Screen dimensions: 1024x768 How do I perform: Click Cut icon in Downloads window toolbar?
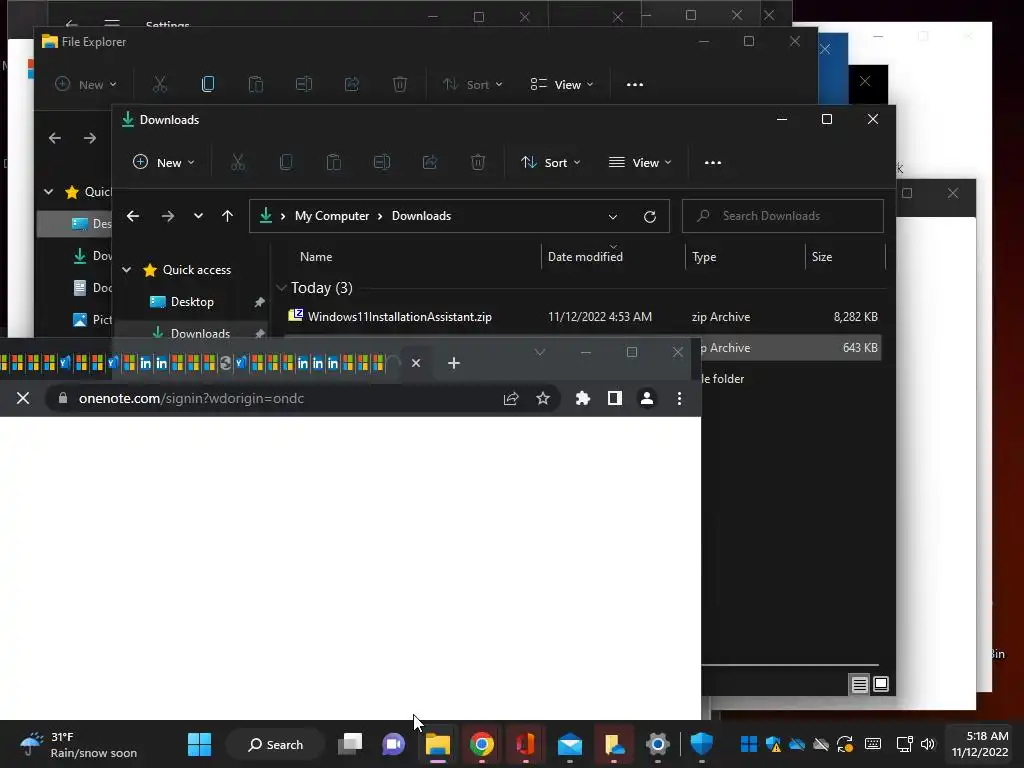pyautogui.click(x=238, y=163)
